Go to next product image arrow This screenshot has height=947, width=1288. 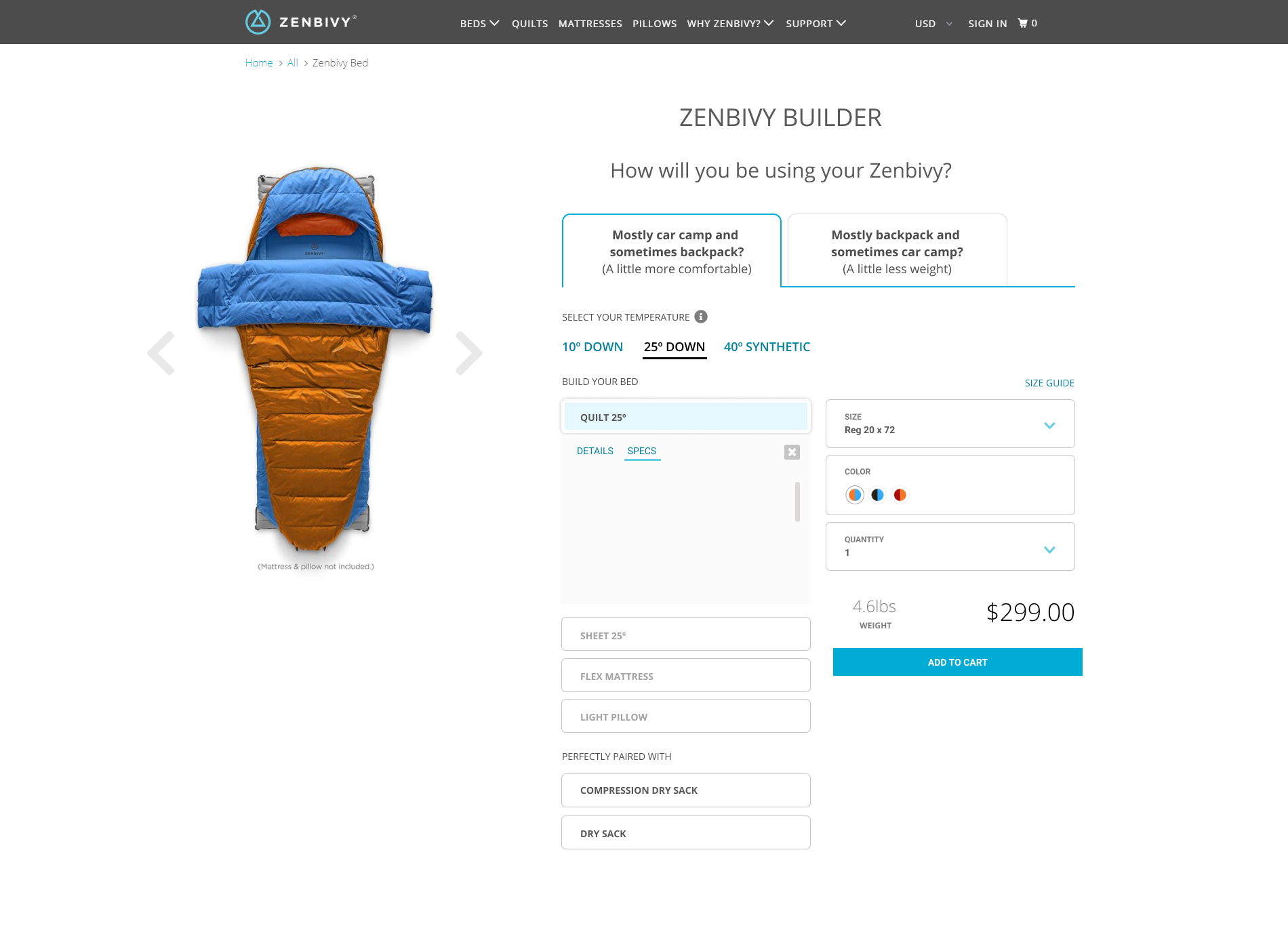coord(468,353)
